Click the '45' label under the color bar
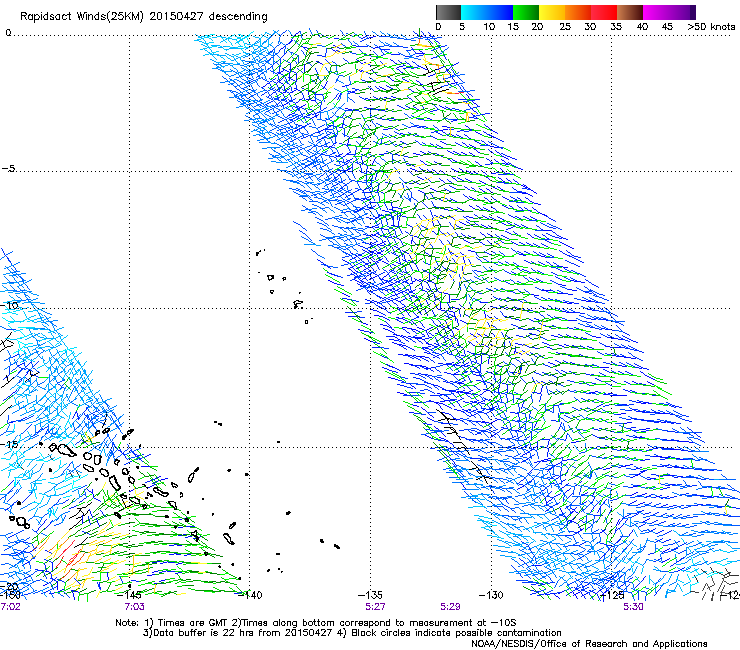Image resolution: width=740 pixels, height=650 pixels. coord(667,27)
